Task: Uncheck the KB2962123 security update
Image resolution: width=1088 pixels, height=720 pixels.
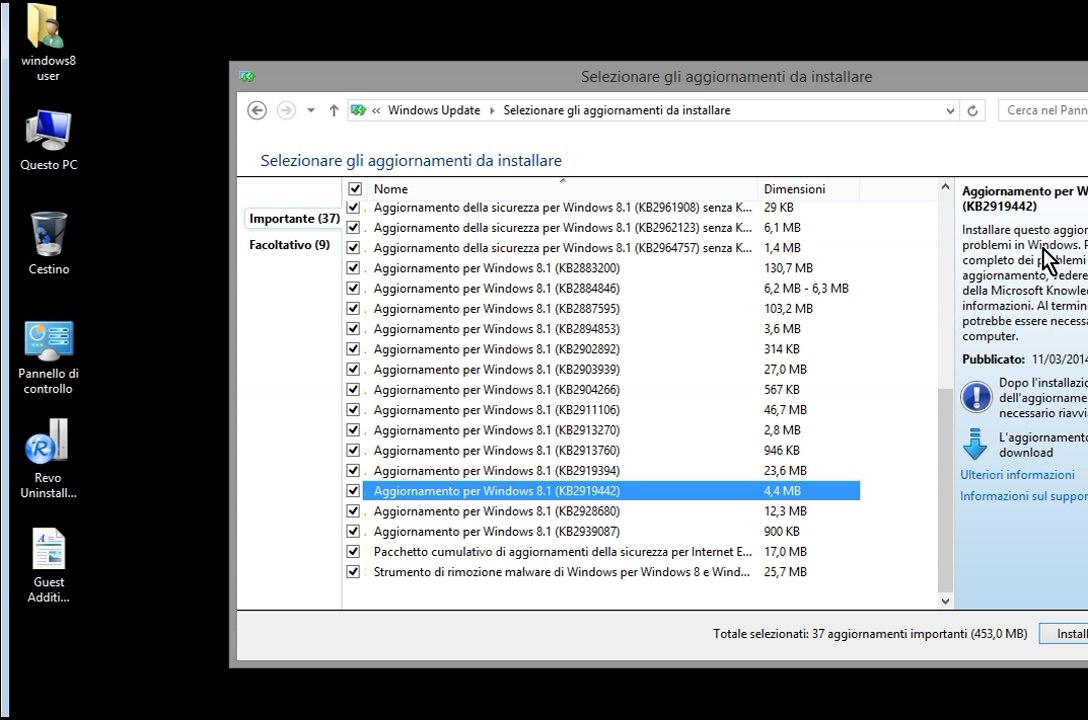Action: click(x=353, y=228)
